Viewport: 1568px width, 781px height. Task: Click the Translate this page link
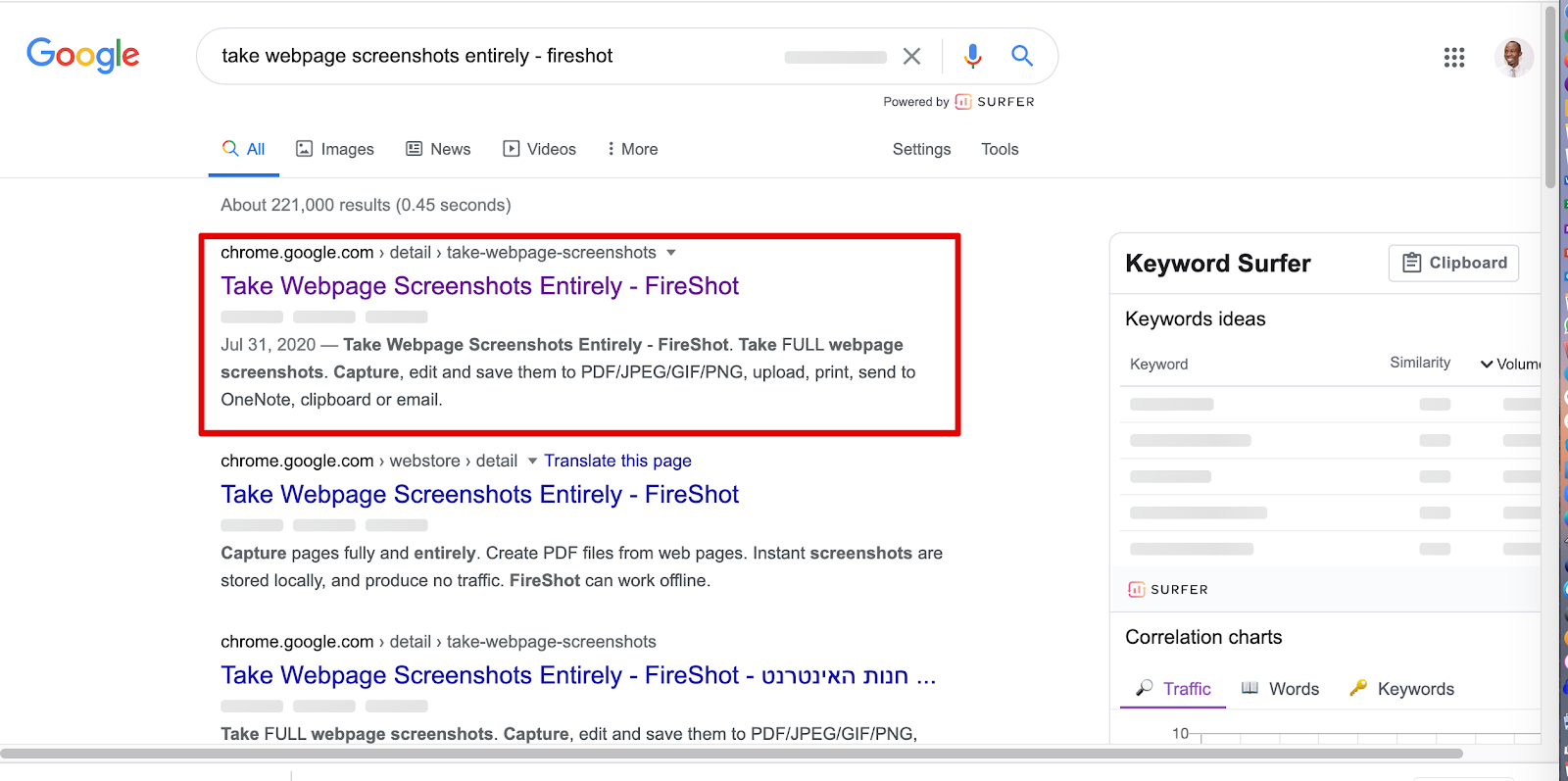pyautogui.click(x=617, y=461)
